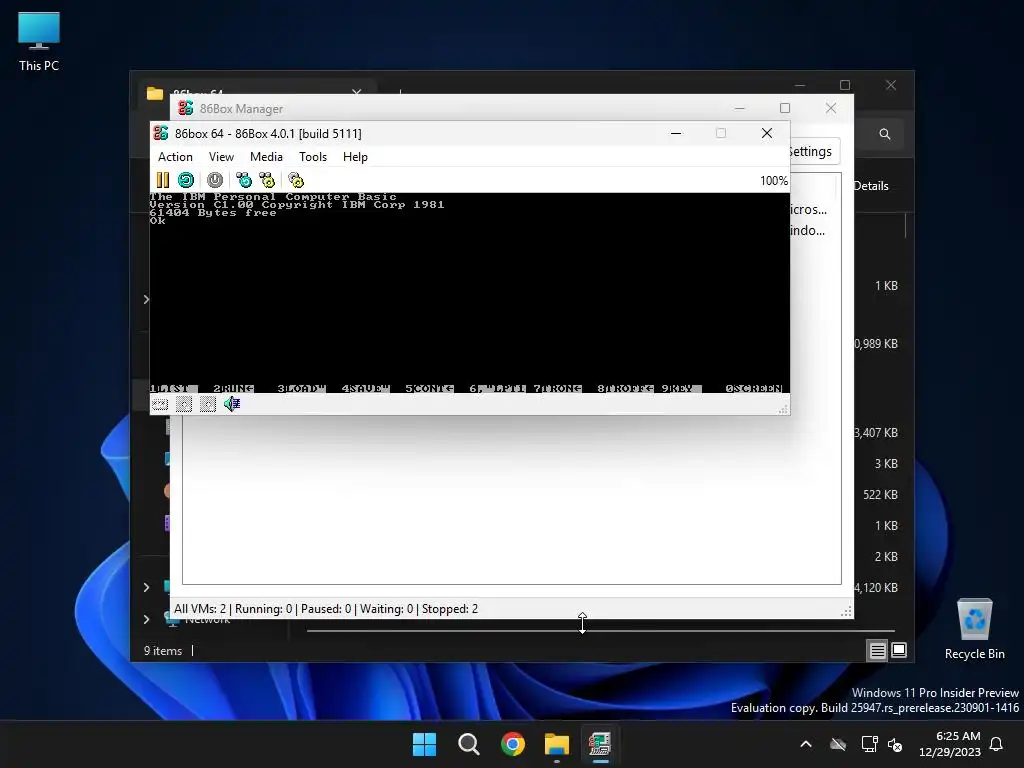
Task: Click the '0SCREEN' function key label
Action: 754,389
